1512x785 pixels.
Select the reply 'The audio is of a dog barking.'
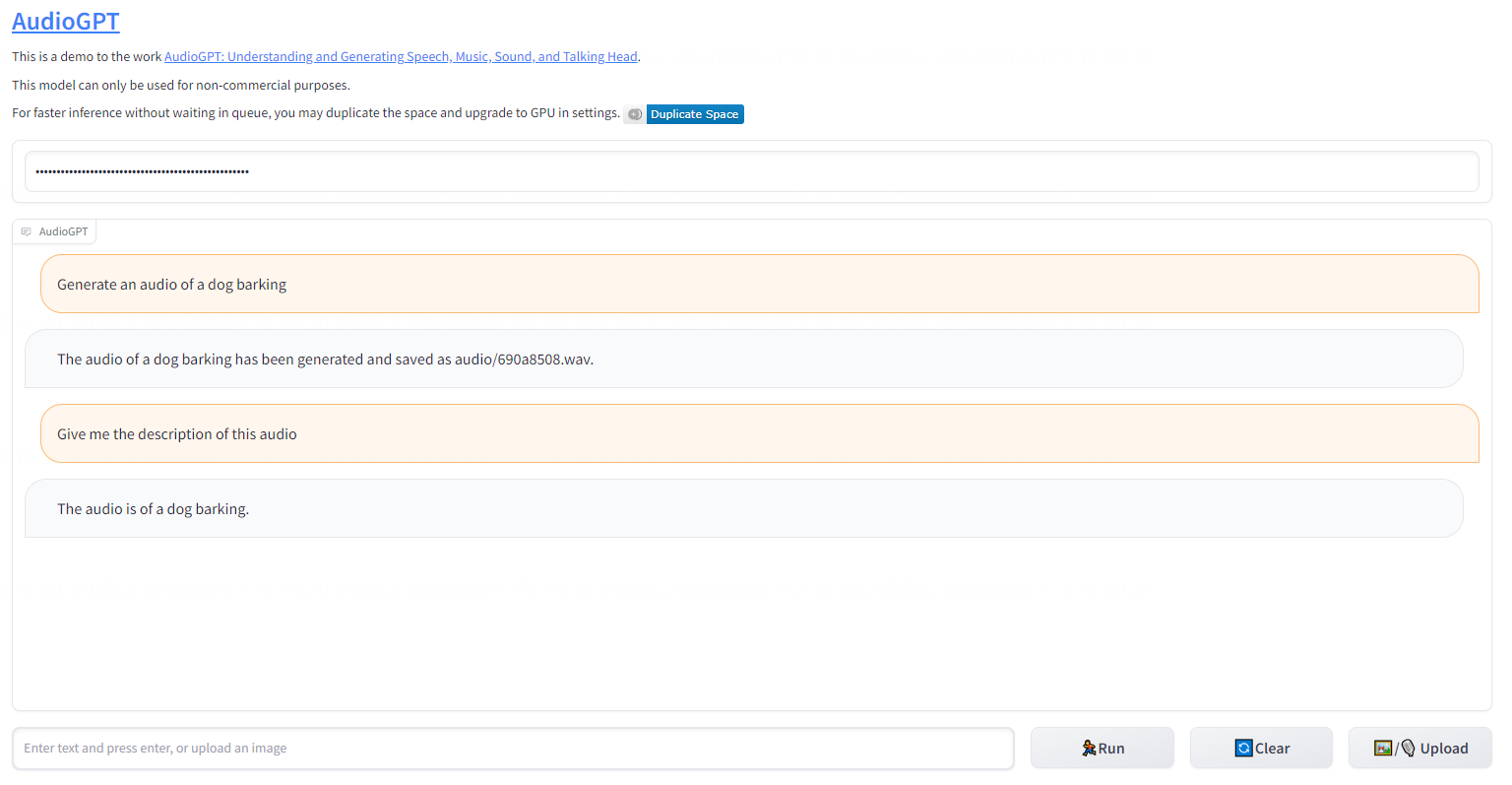tap(743, 508)
